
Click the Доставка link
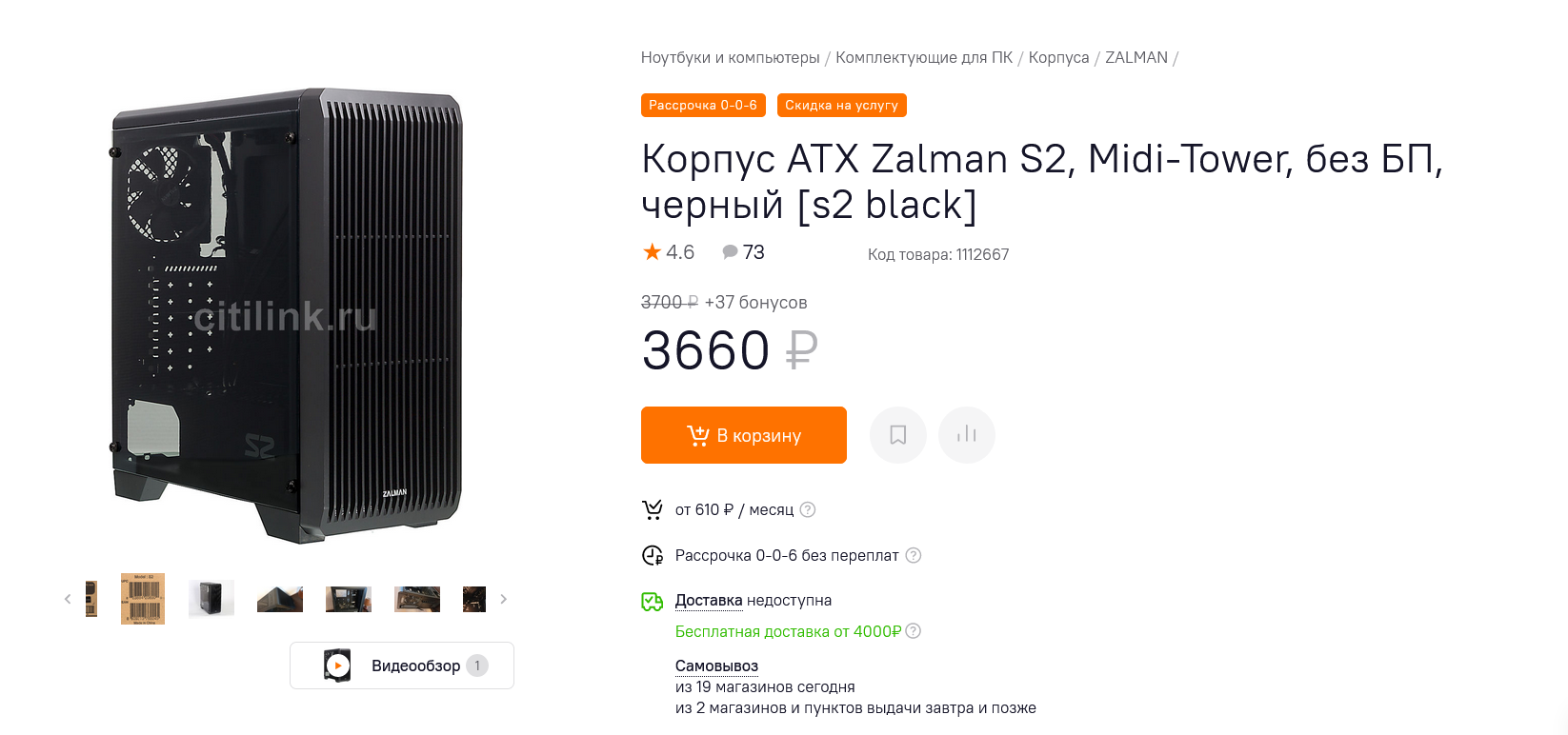point(708,601)
